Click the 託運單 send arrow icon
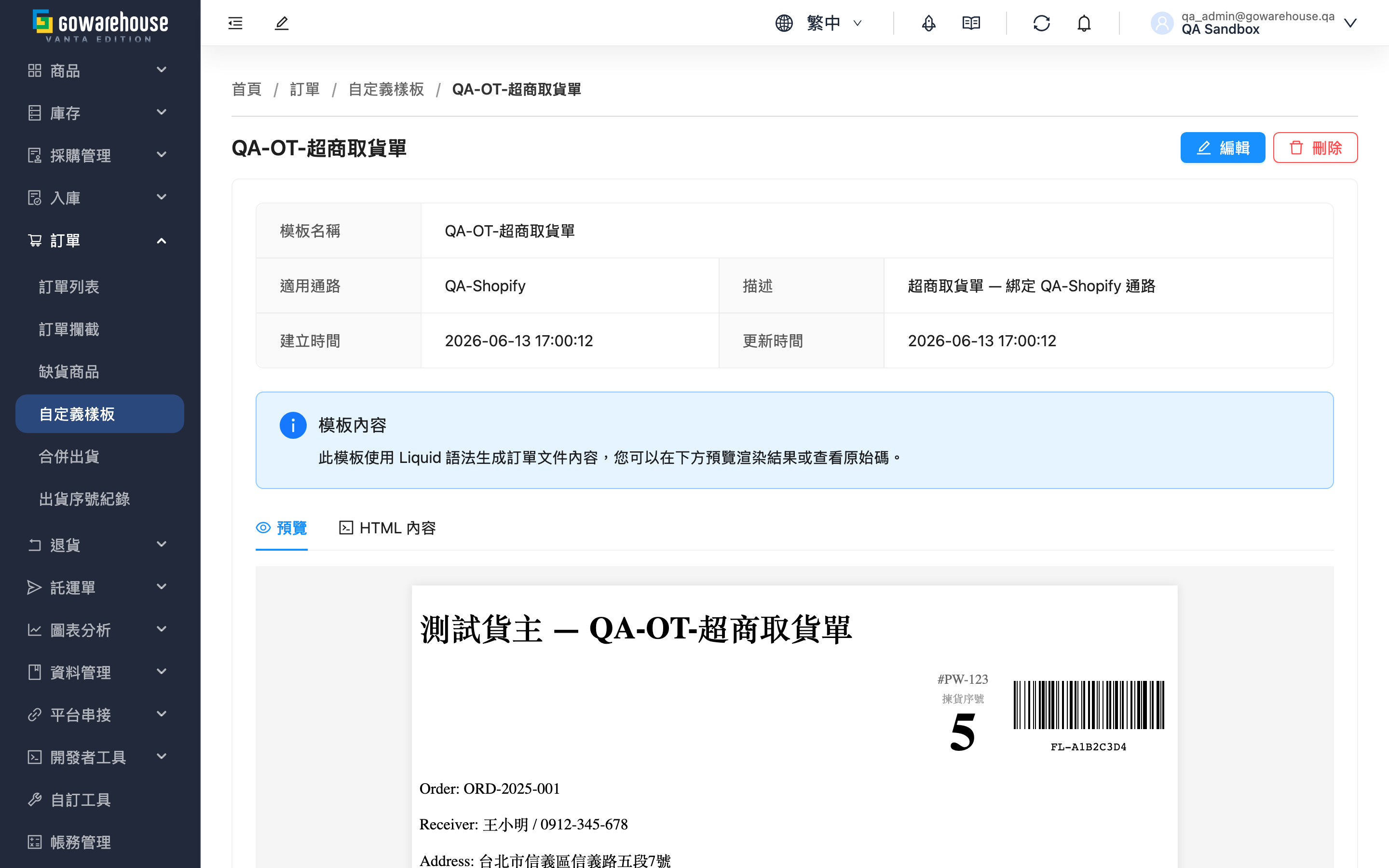Image resolution: width=1389 pixels, height=868 pixels. [x=34, y=587]
